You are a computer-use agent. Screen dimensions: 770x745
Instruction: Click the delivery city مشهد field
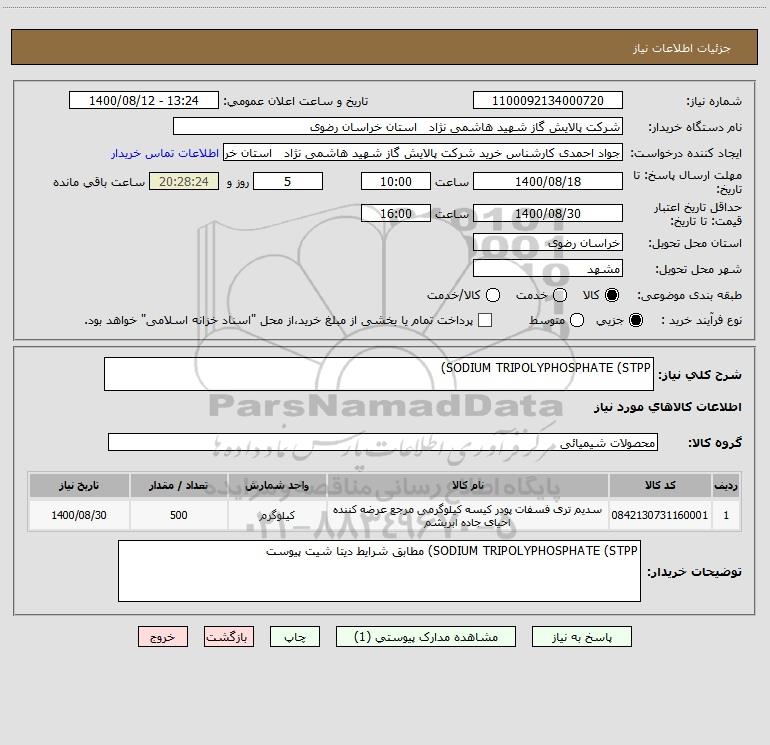pyautogui.click(x=548, y=269)
